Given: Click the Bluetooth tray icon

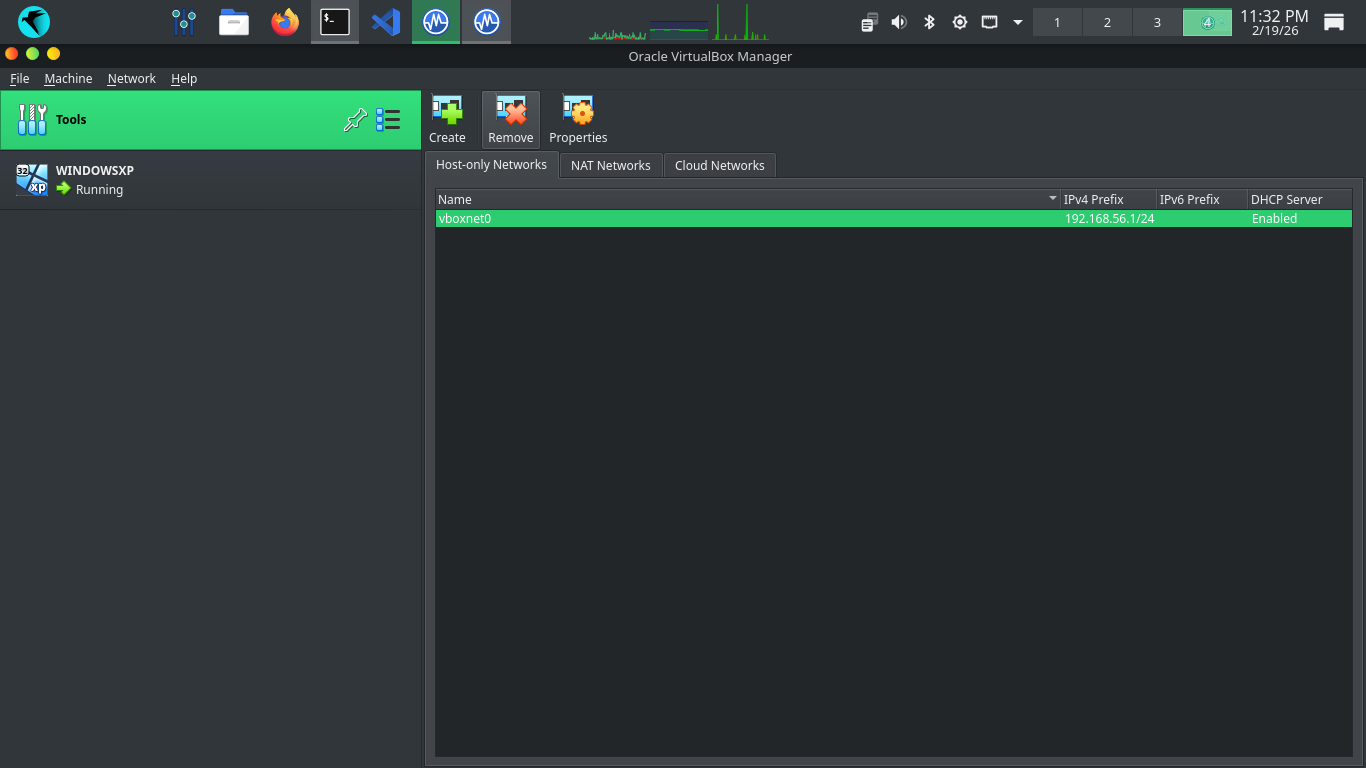Looking at the screenshot, I should 929,22.
